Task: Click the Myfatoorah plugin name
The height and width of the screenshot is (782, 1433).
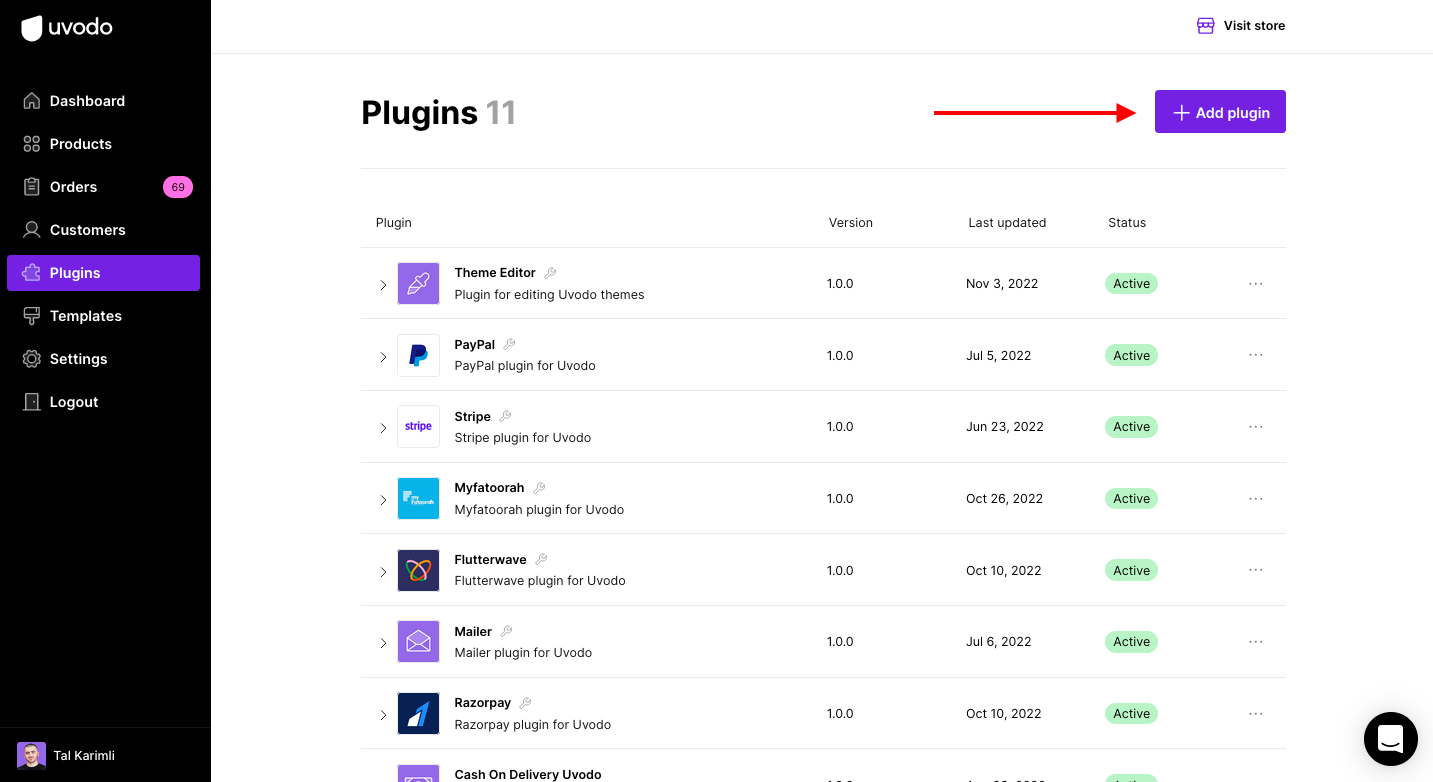Action: (x=489, y=488)
